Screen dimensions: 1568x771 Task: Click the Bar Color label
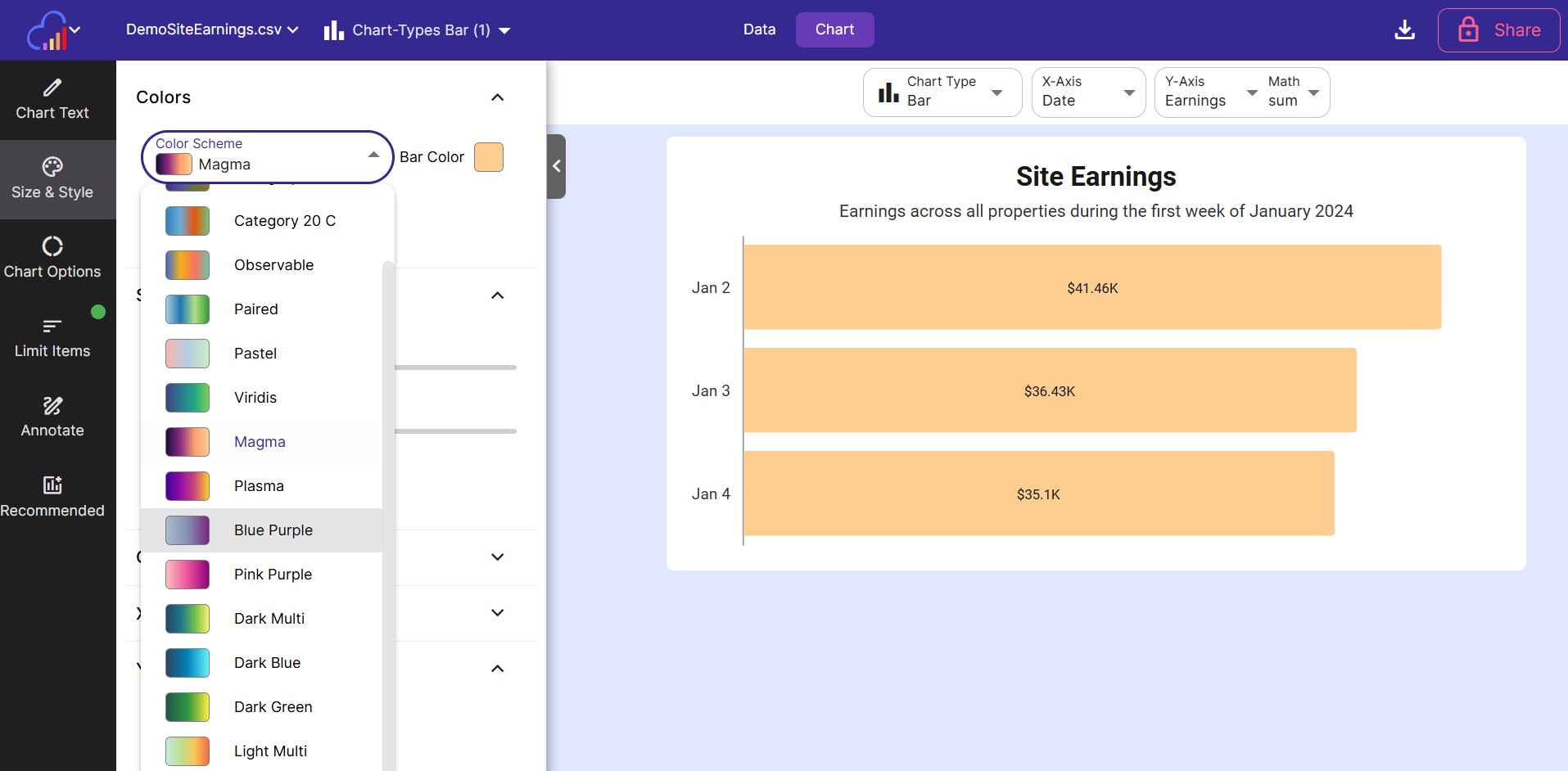coord(432,157)
